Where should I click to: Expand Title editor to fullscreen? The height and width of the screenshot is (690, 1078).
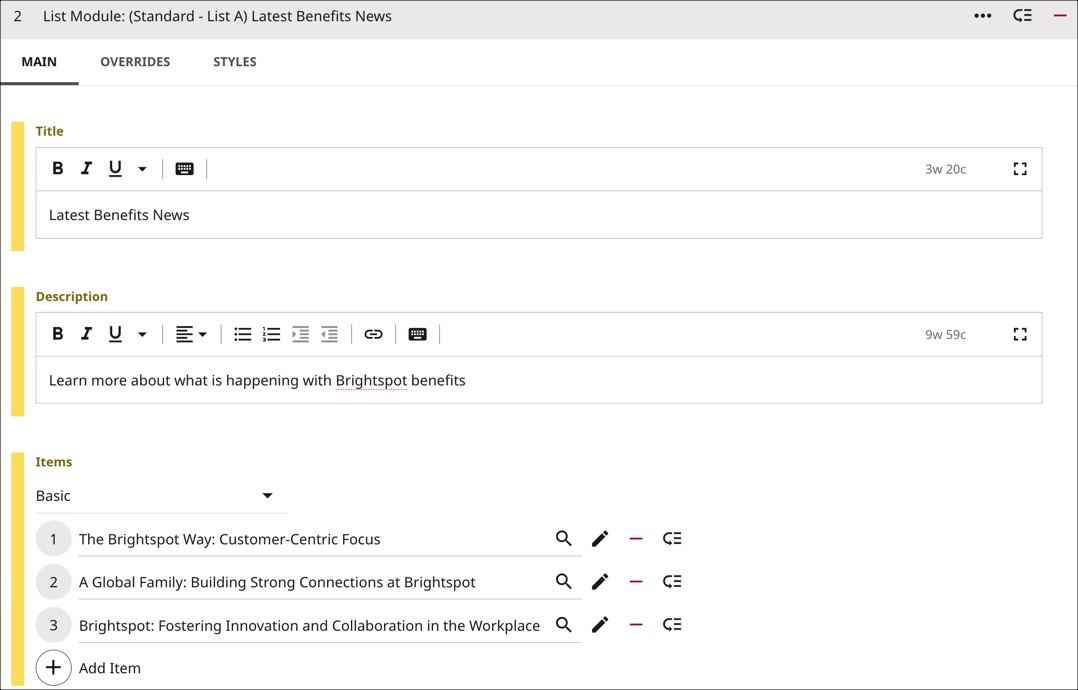pyautogui.click(x=1020, y=169)
